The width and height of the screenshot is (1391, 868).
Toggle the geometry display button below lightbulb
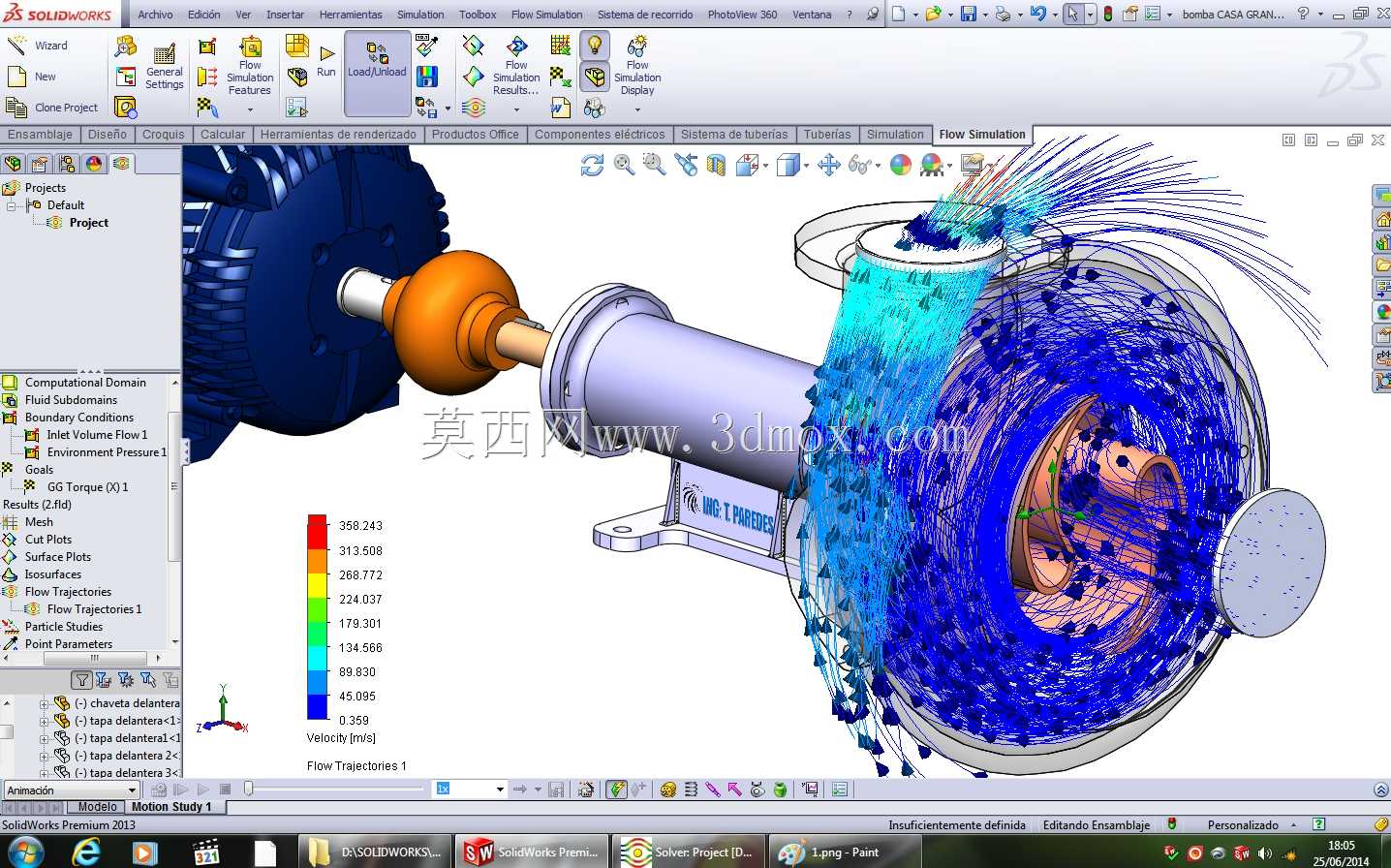[595, 77]
